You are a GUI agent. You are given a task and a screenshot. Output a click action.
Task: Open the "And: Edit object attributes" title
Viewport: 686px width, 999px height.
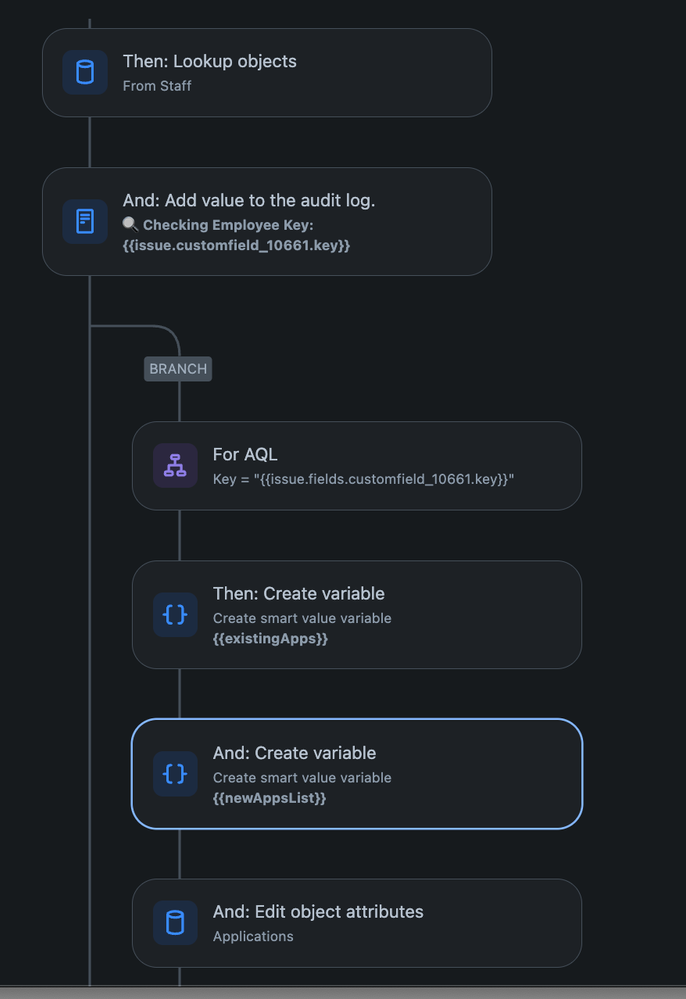tap(317, 911)
